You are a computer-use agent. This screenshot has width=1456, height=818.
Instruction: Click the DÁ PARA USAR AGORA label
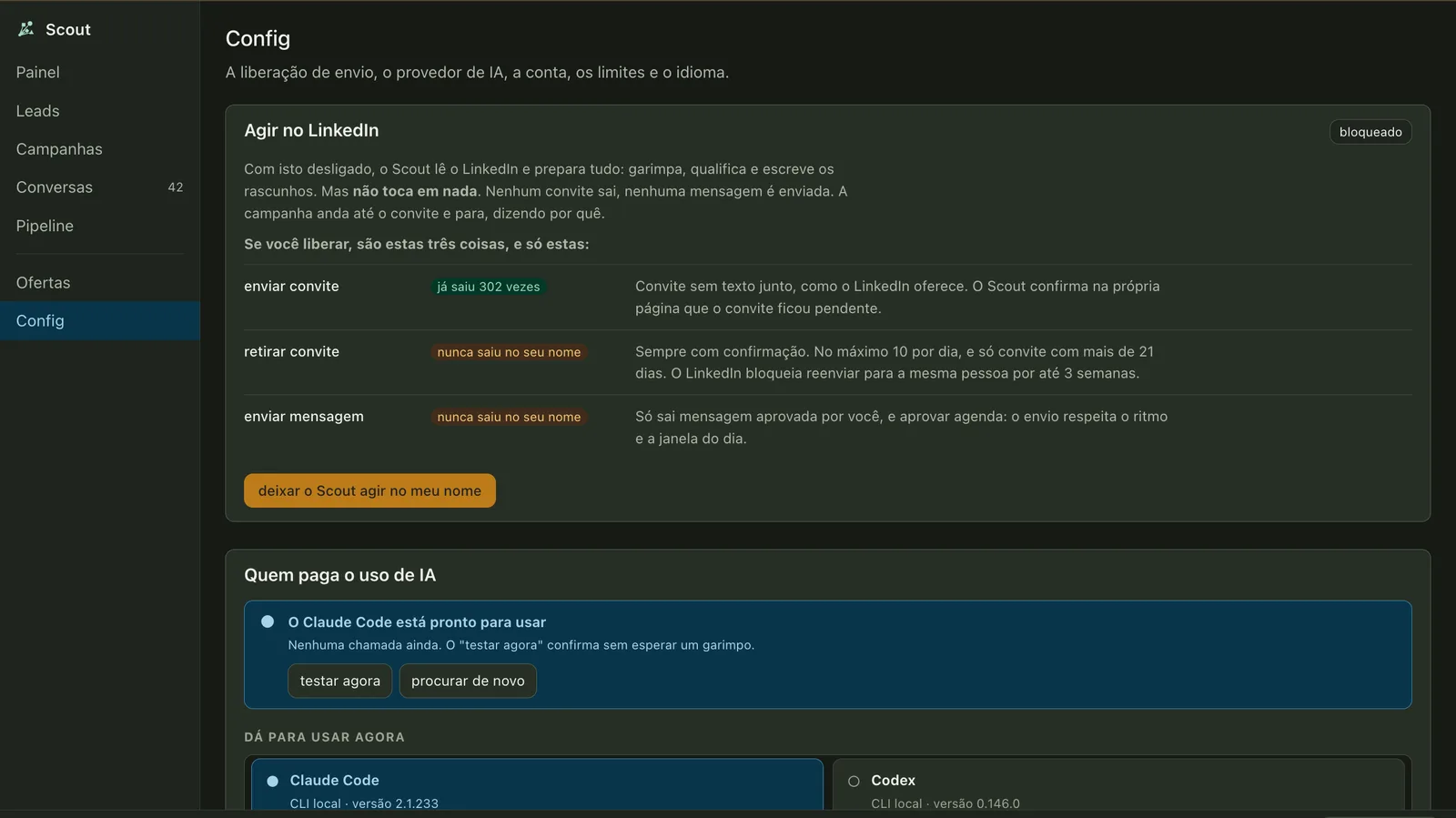tap(324, 737)
